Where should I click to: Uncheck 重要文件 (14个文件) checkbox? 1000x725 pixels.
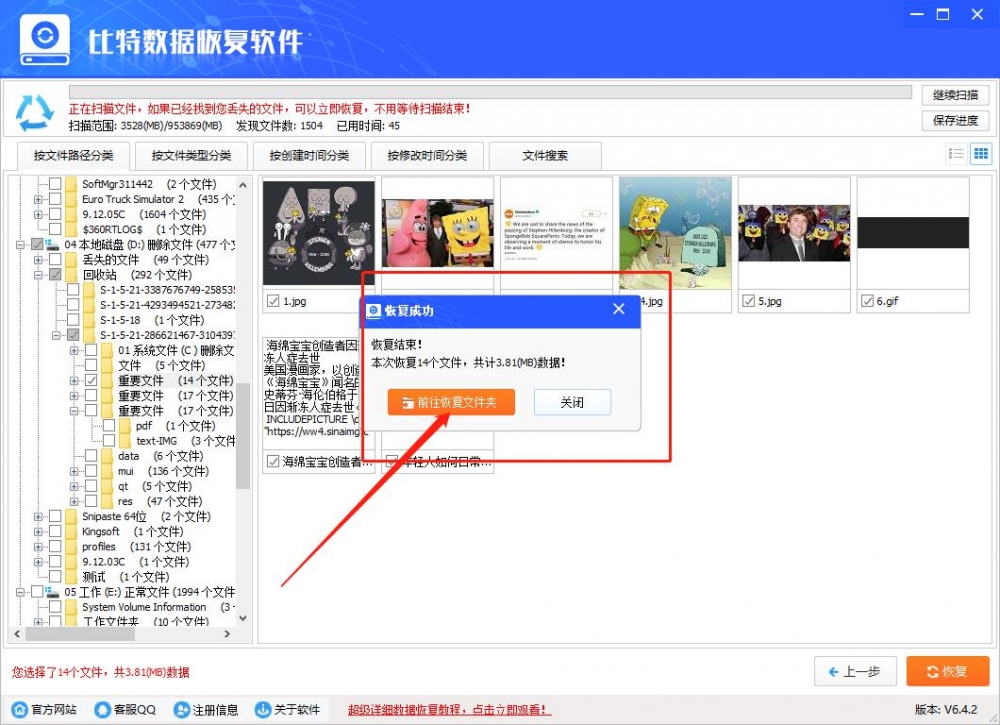[91, 381]
